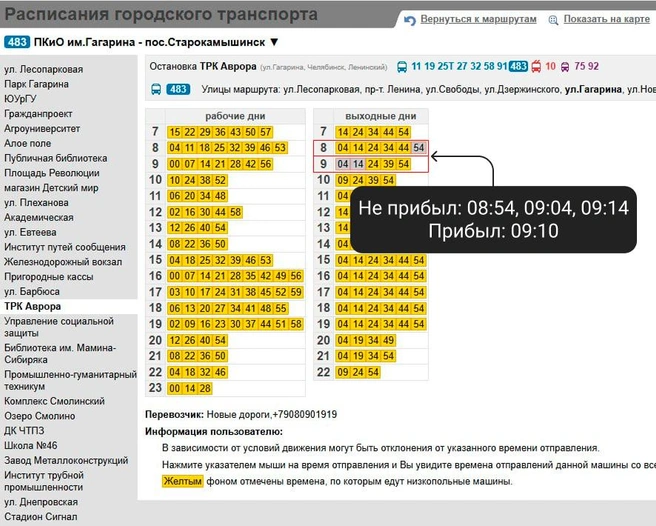
Task: Click the bus icon before route 11
Action: coord(402,67)
